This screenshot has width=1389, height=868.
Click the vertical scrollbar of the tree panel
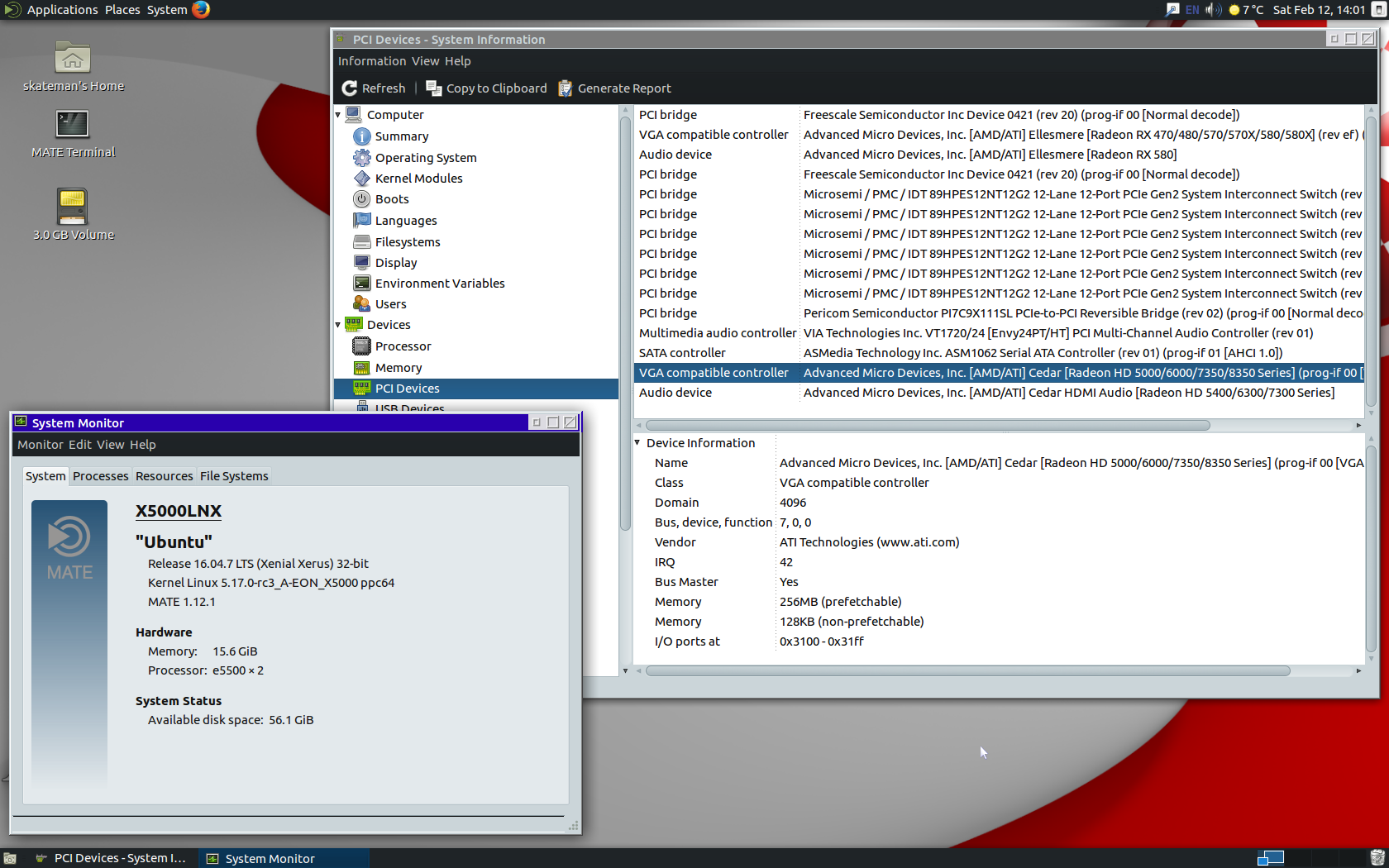(x=626, y=322)
